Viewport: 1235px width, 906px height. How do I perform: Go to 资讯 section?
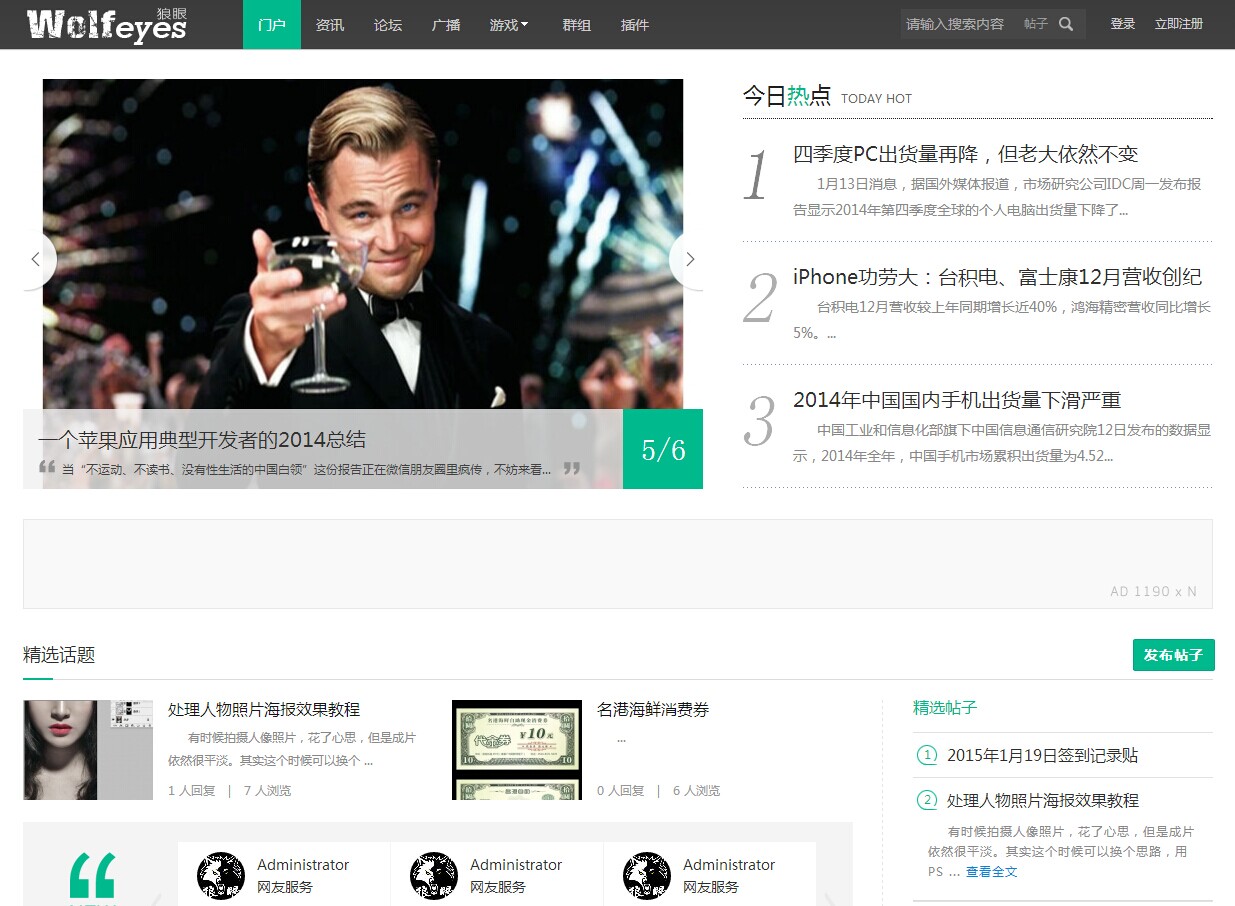tap(330, 25)
